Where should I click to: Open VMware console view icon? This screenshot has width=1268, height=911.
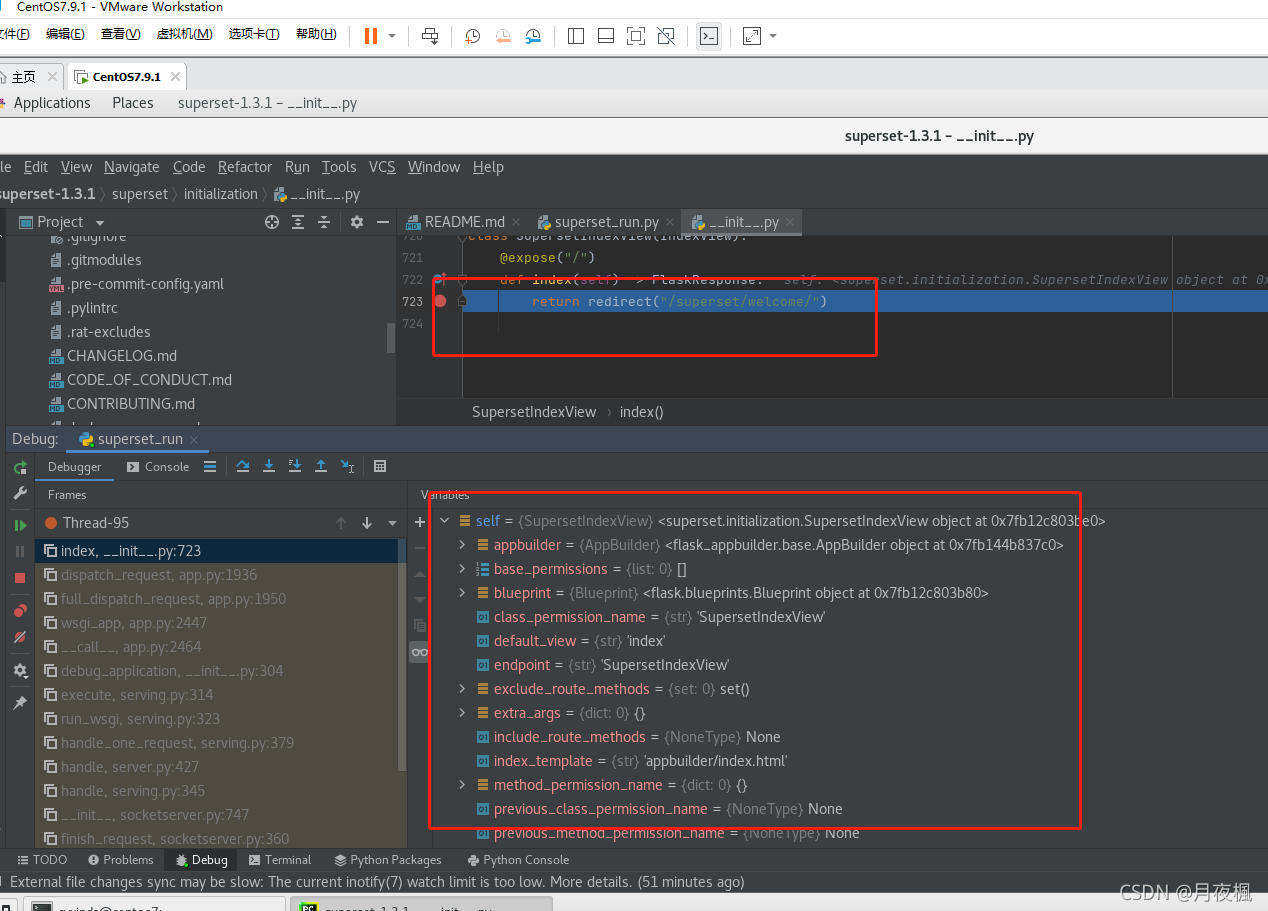tap(709, 36)
